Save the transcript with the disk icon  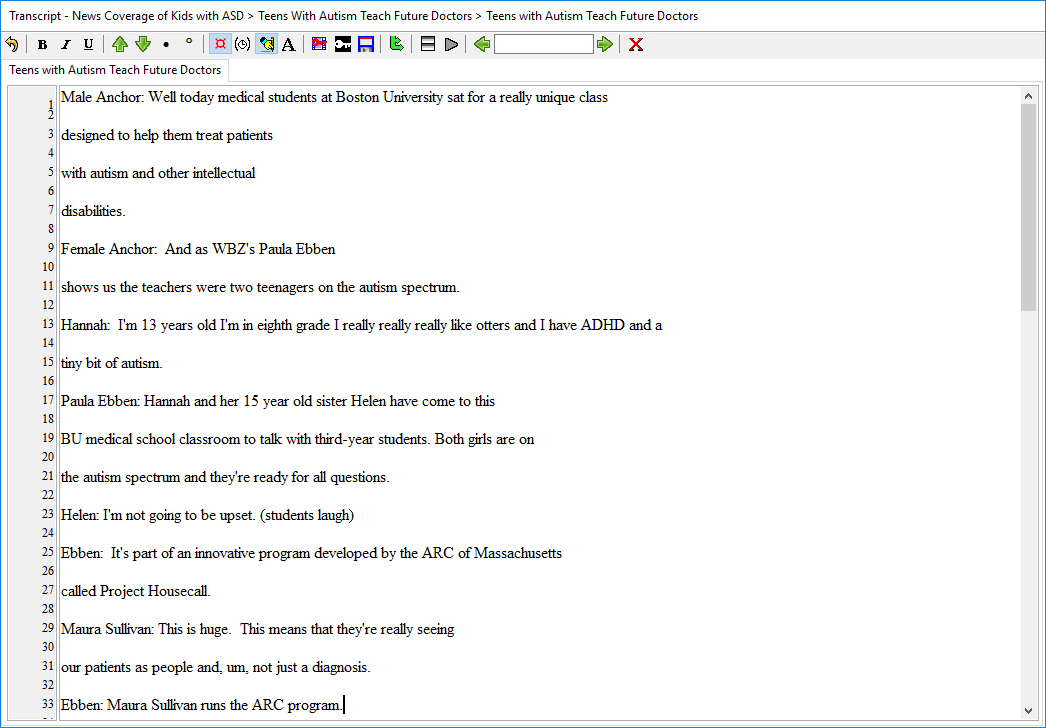(366, 43)
